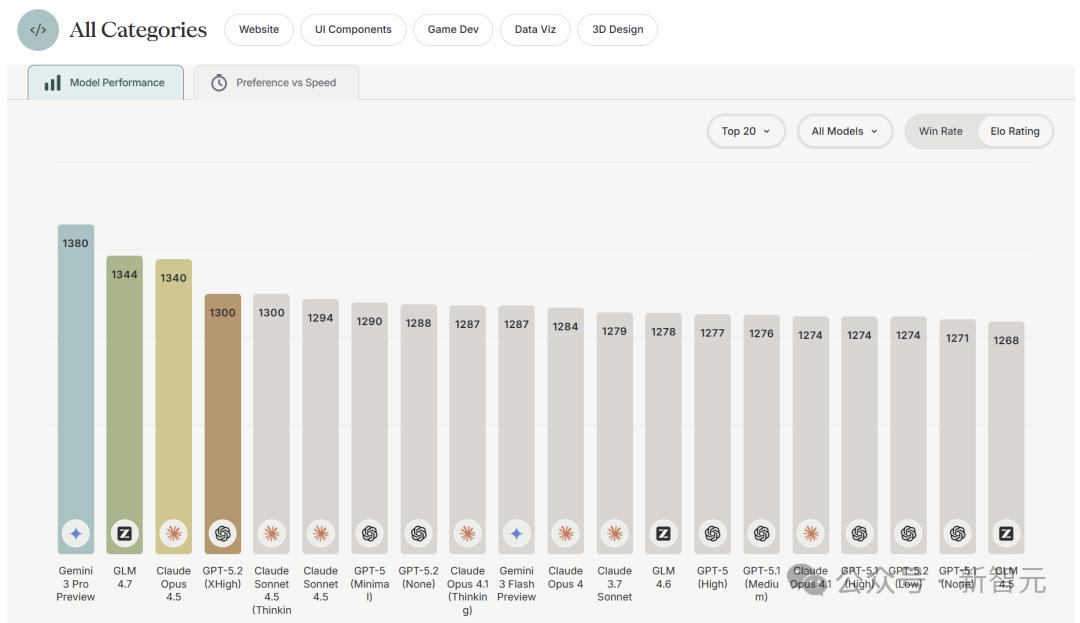
Task: Choose the Data Viz category
Action: (535, 30)
